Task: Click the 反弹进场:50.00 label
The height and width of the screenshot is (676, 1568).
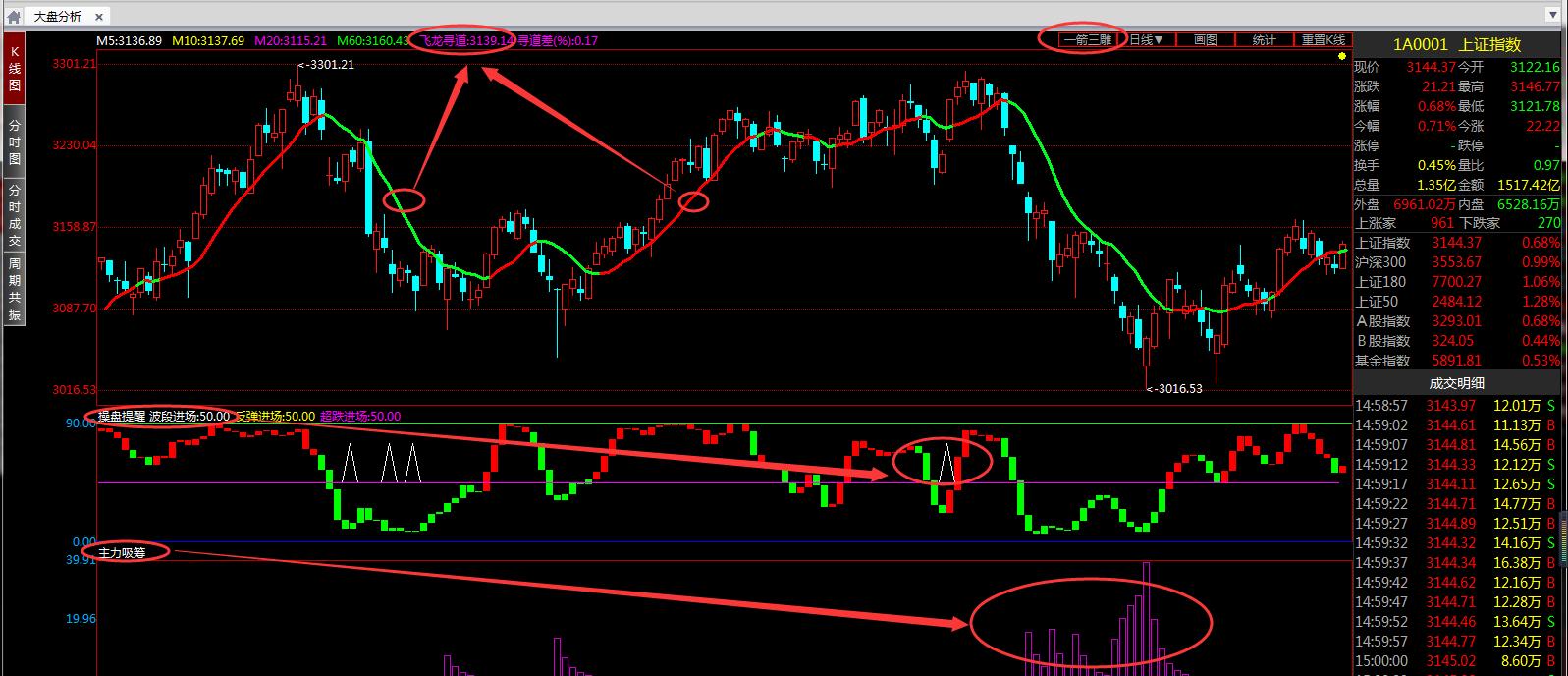Action: point(275,416)
